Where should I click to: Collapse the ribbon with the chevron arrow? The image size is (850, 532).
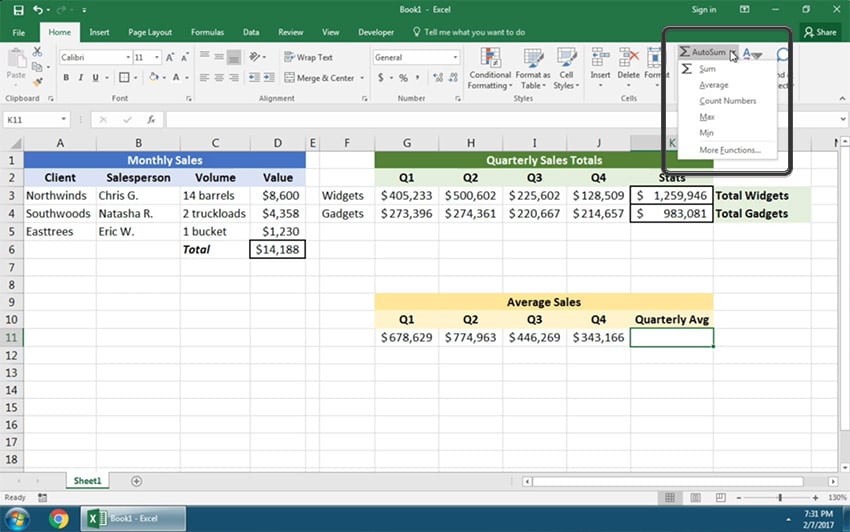click(x=842, y=99)
